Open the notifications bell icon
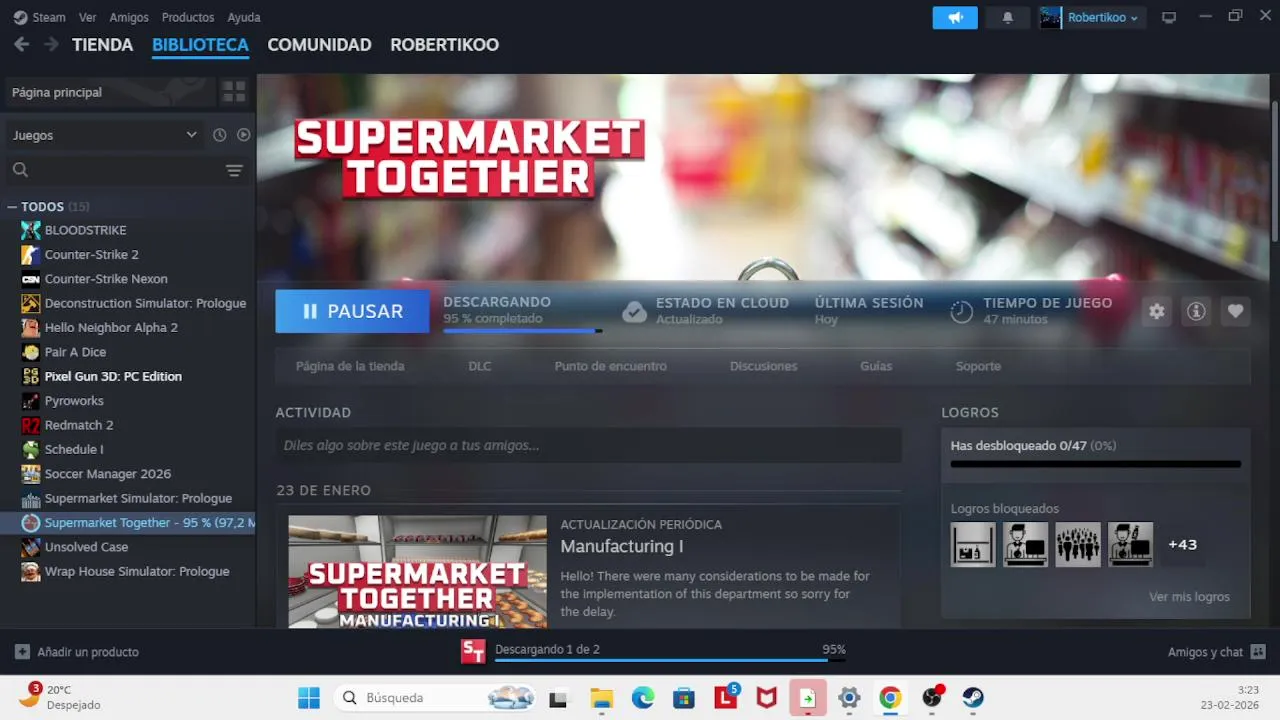The image size is (1280, 720). tap(1008, 18)
